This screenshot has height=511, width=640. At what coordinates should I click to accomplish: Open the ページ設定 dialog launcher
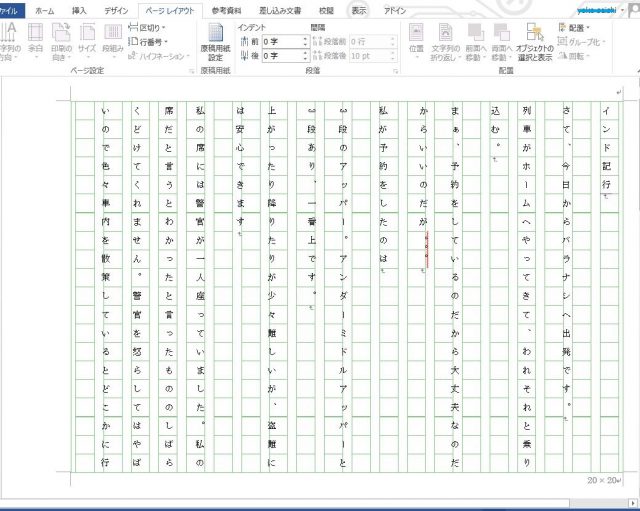pos(191,72)
